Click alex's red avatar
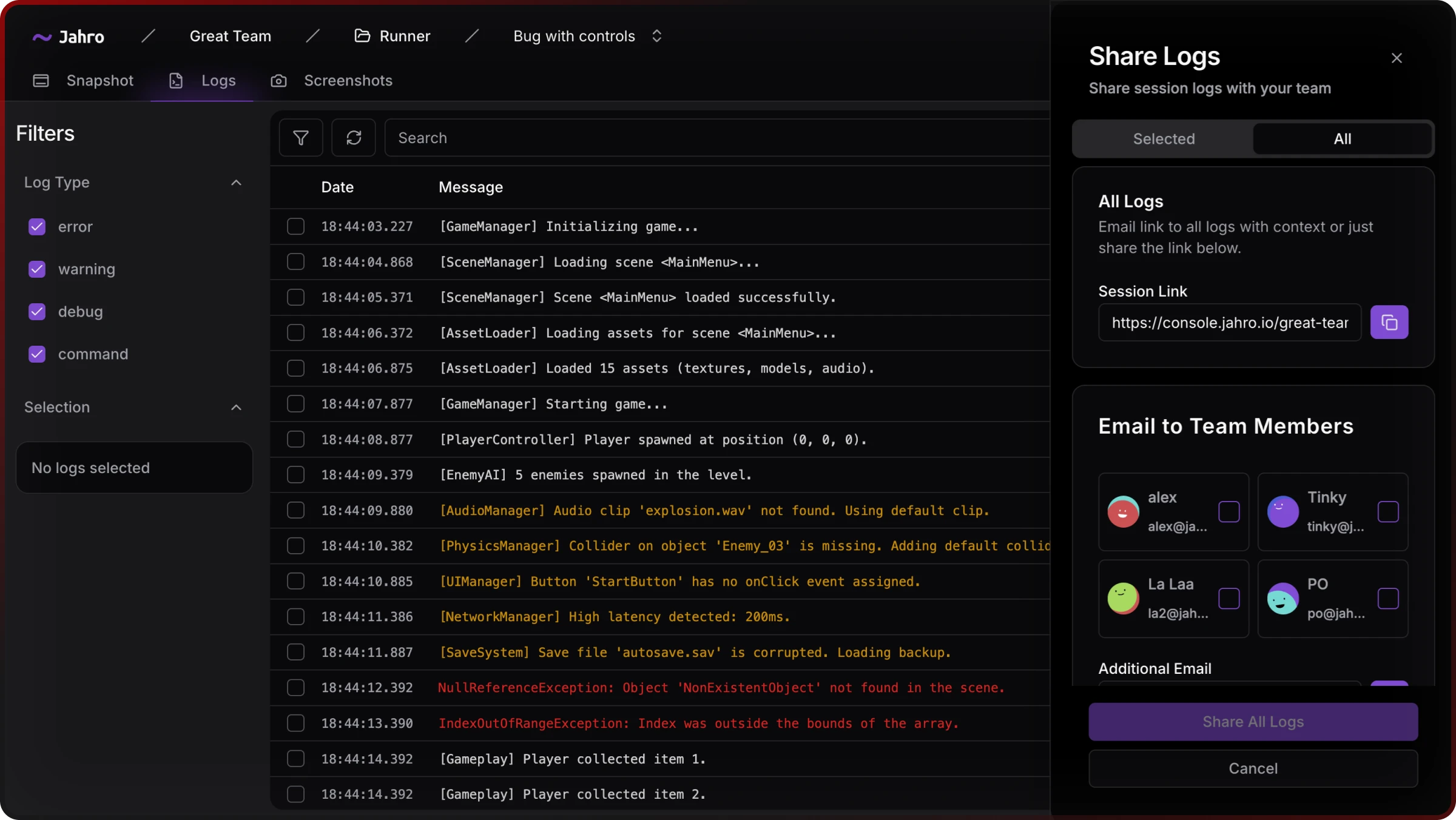 click(x=1123, y=512)
